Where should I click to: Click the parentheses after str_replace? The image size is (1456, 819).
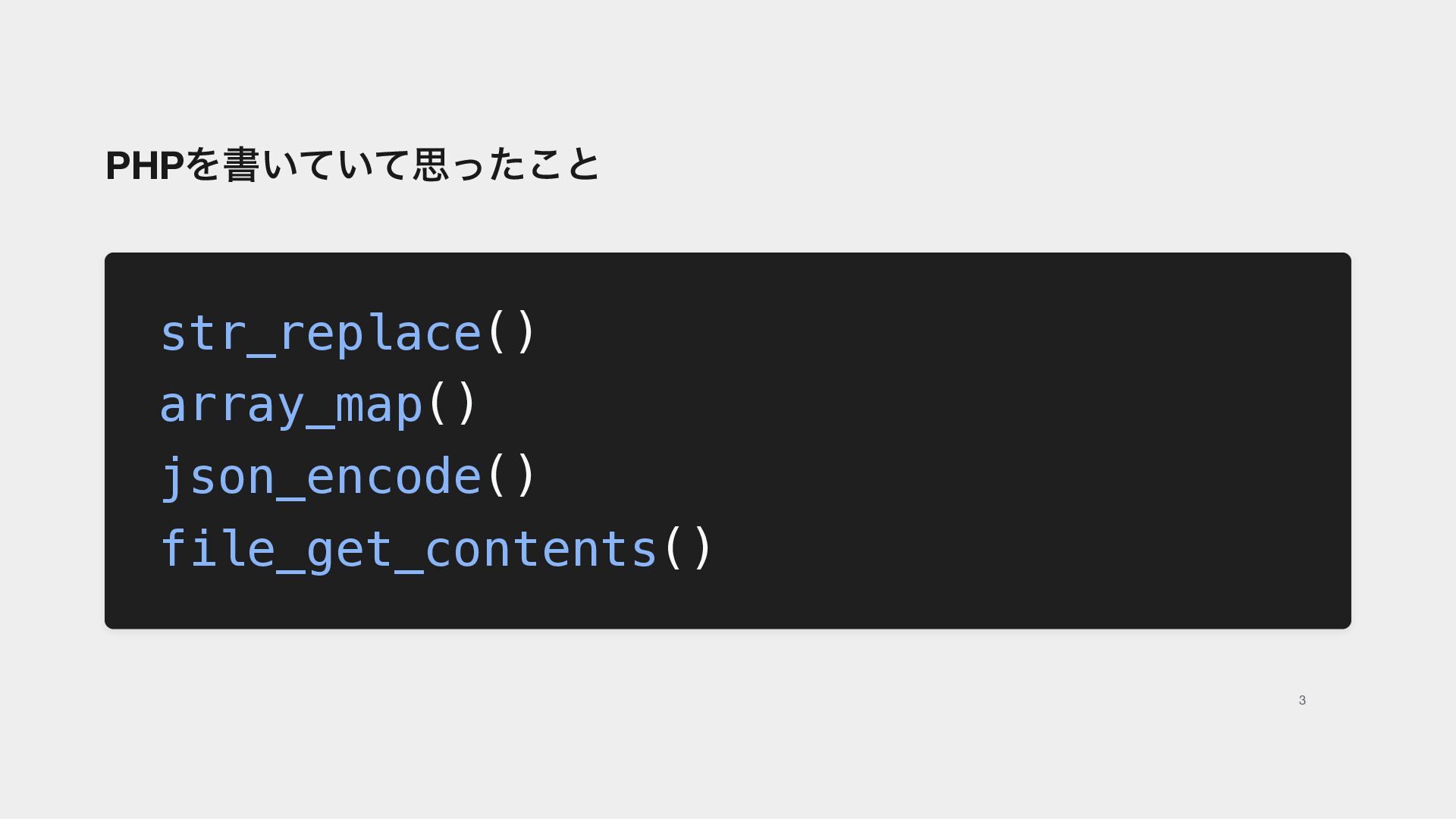click(x=511, y=331)
